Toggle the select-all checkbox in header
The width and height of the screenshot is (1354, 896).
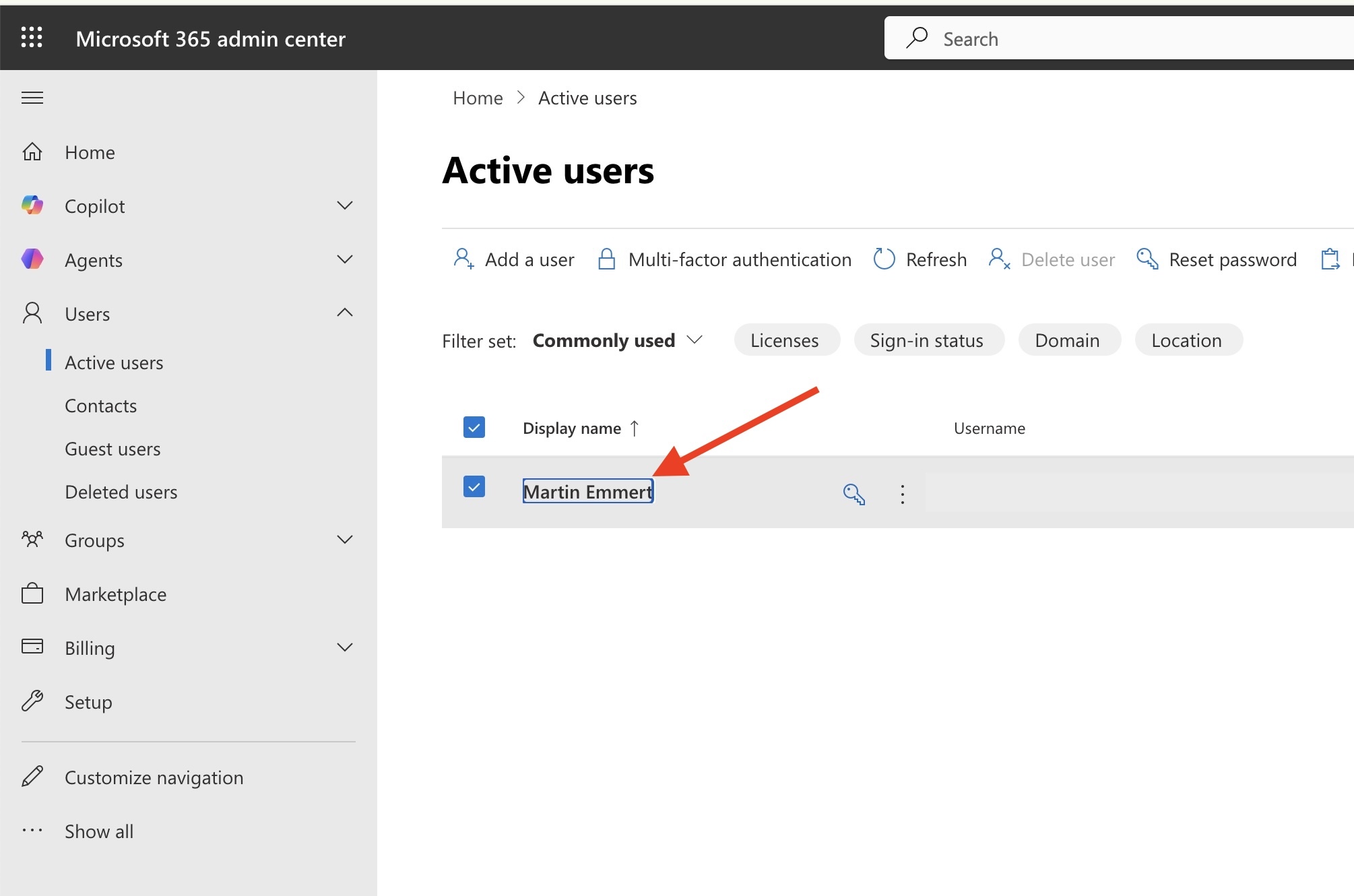point(474,427)
